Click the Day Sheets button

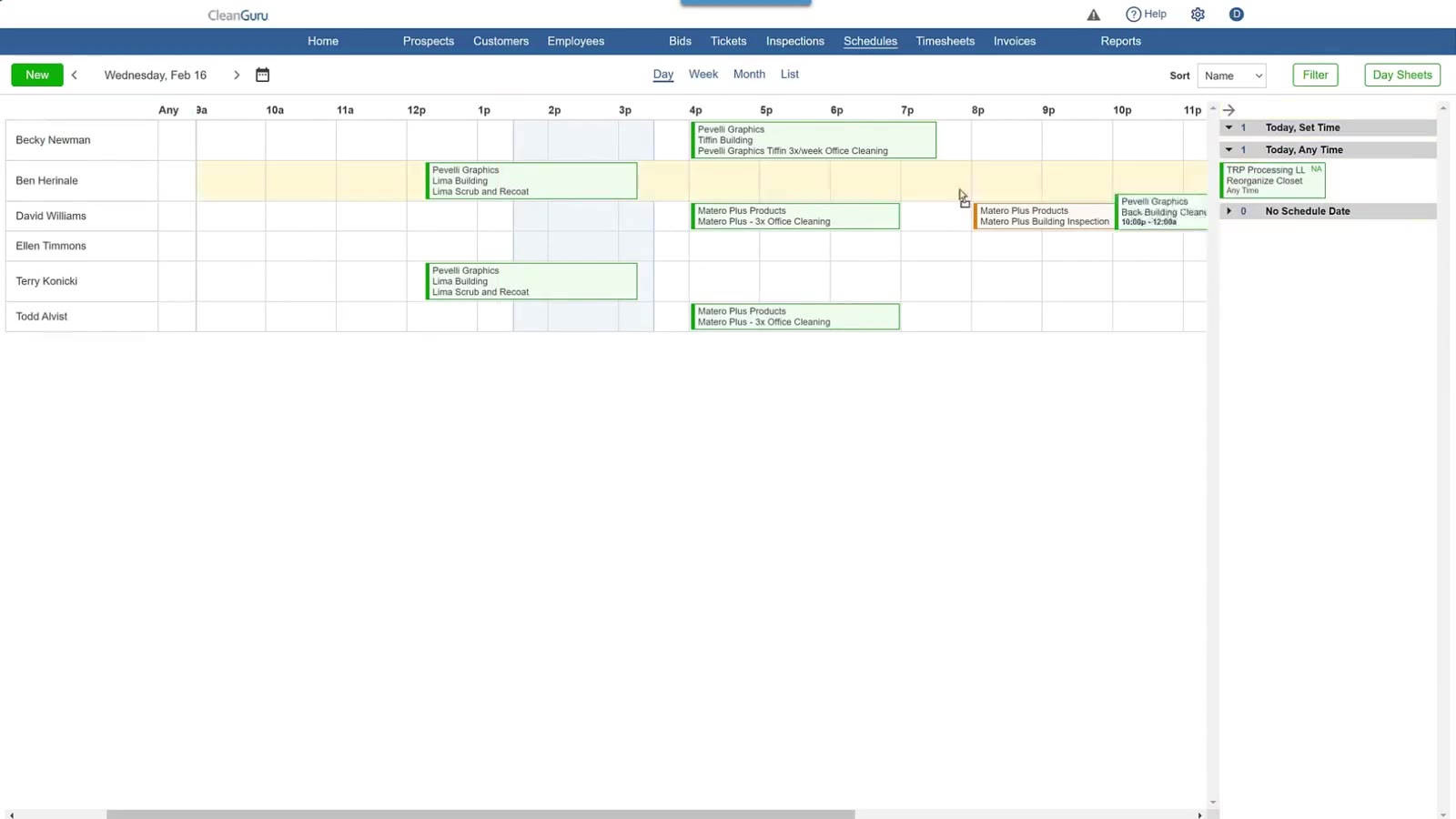tap(1402, 76)
